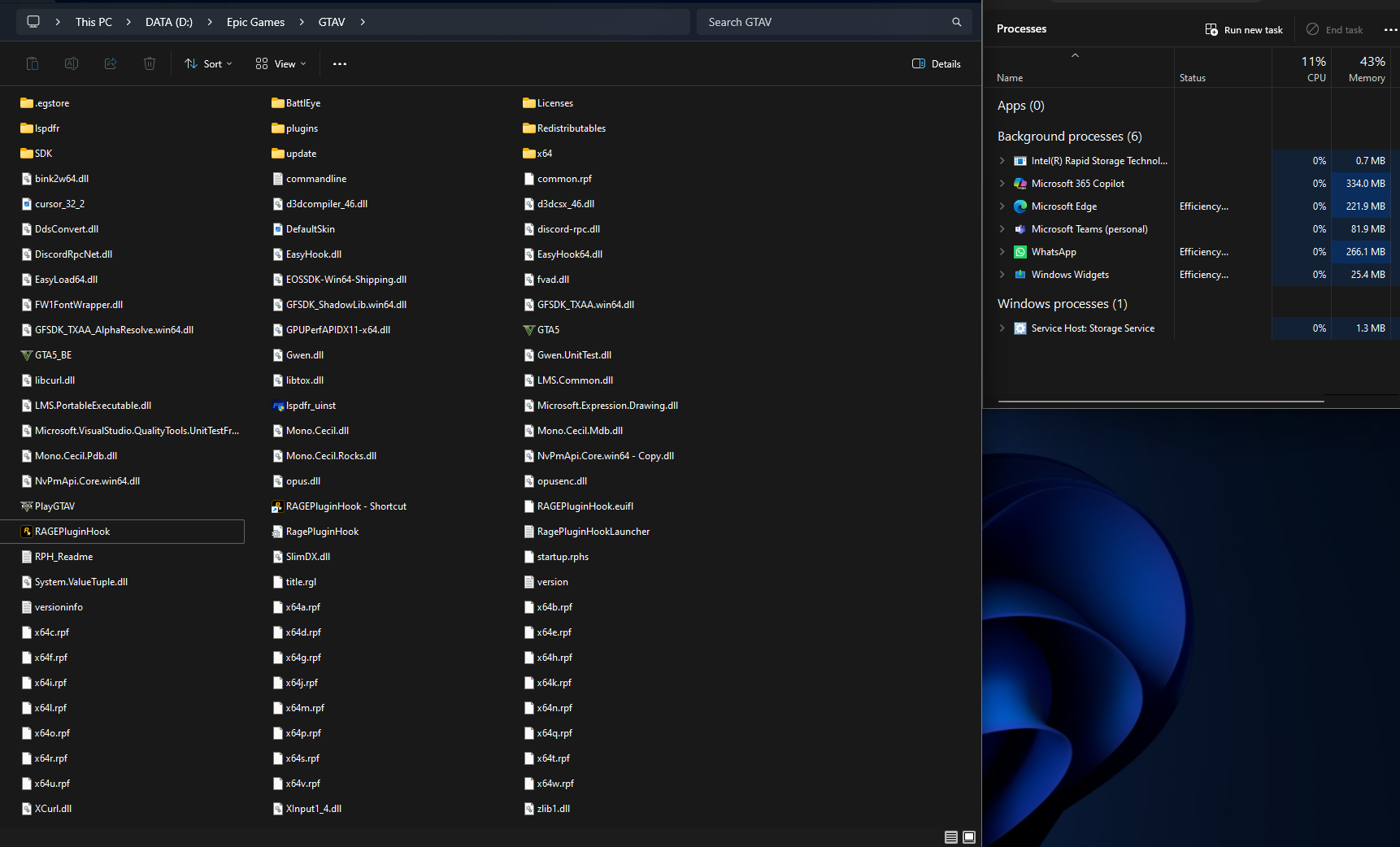This screenshot has width=1400, height=847.
Task: Click the GTAV breadcrumb
Action: pos(332,22)
